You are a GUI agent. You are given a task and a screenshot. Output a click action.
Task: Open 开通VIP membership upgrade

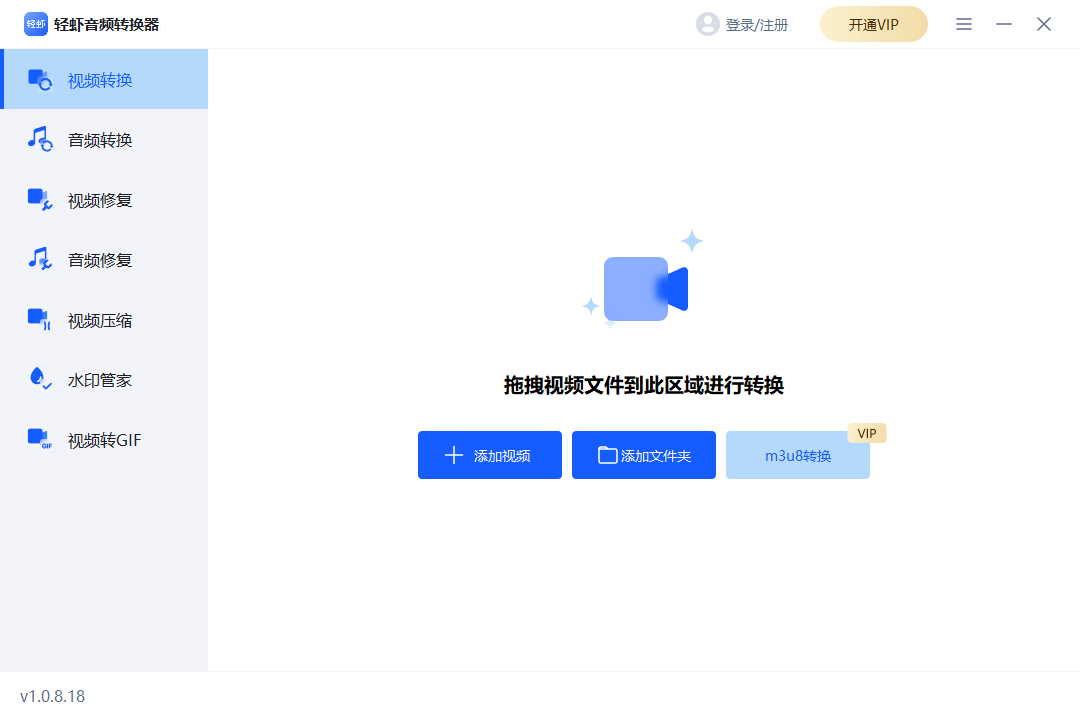click(873, 24)
